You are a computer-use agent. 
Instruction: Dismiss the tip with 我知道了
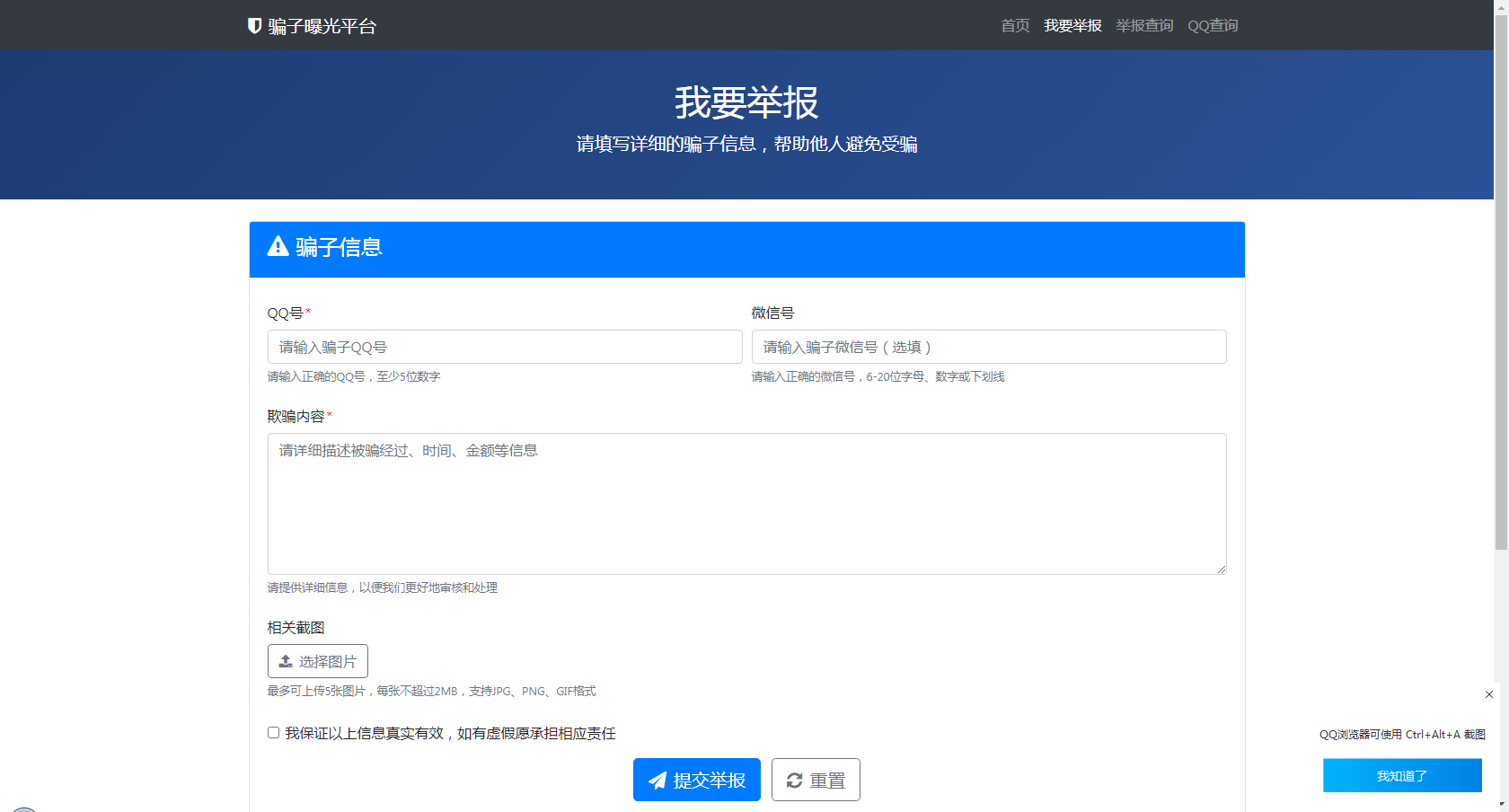coord(1402,775)
